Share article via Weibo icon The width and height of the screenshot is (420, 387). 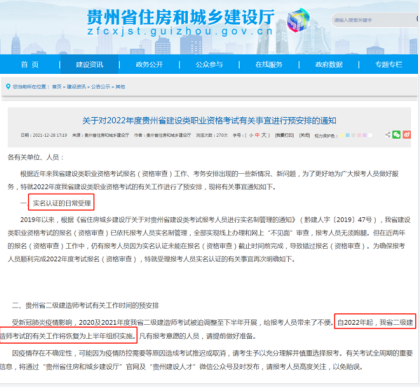point(407,135)
